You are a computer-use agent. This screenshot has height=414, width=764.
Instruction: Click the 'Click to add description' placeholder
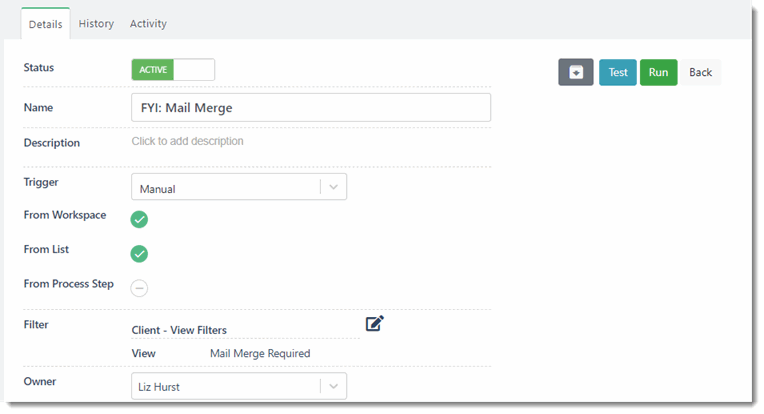tap(188, 141)
